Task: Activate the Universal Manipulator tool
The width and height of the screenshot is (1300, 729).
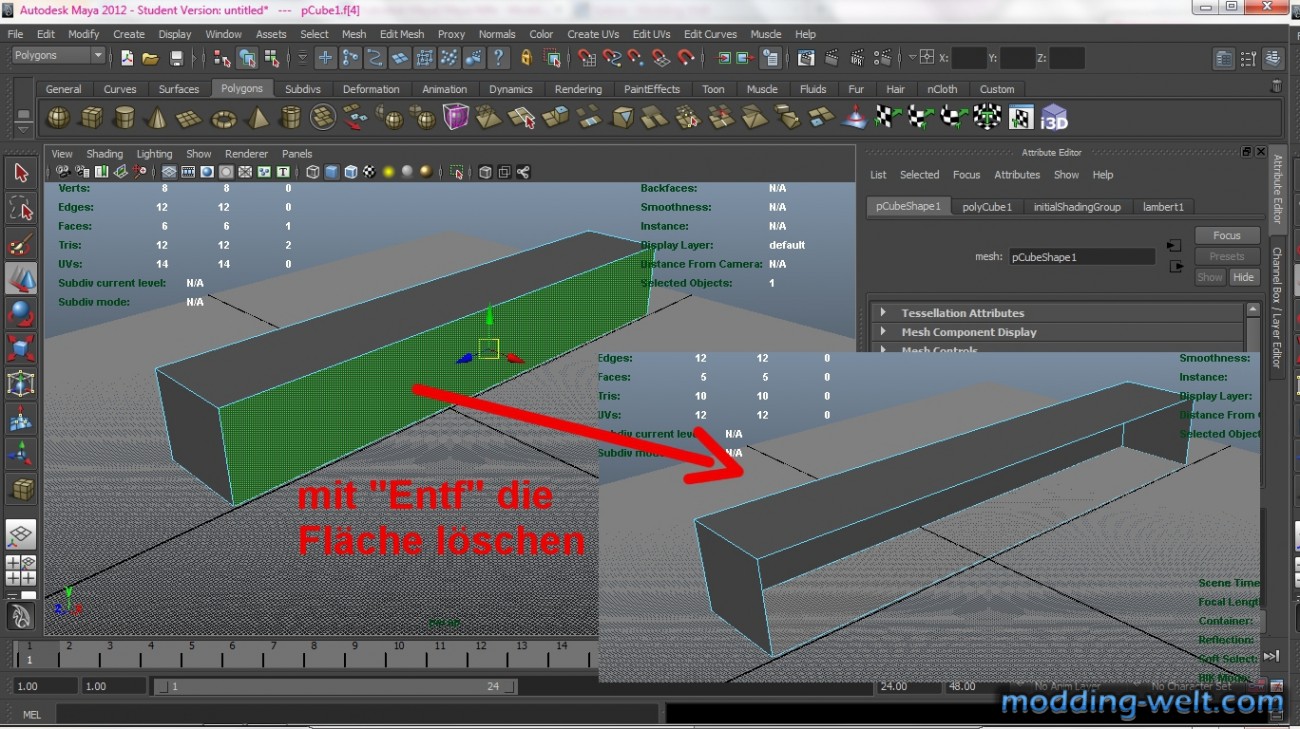Action: [x=21, y=383]
